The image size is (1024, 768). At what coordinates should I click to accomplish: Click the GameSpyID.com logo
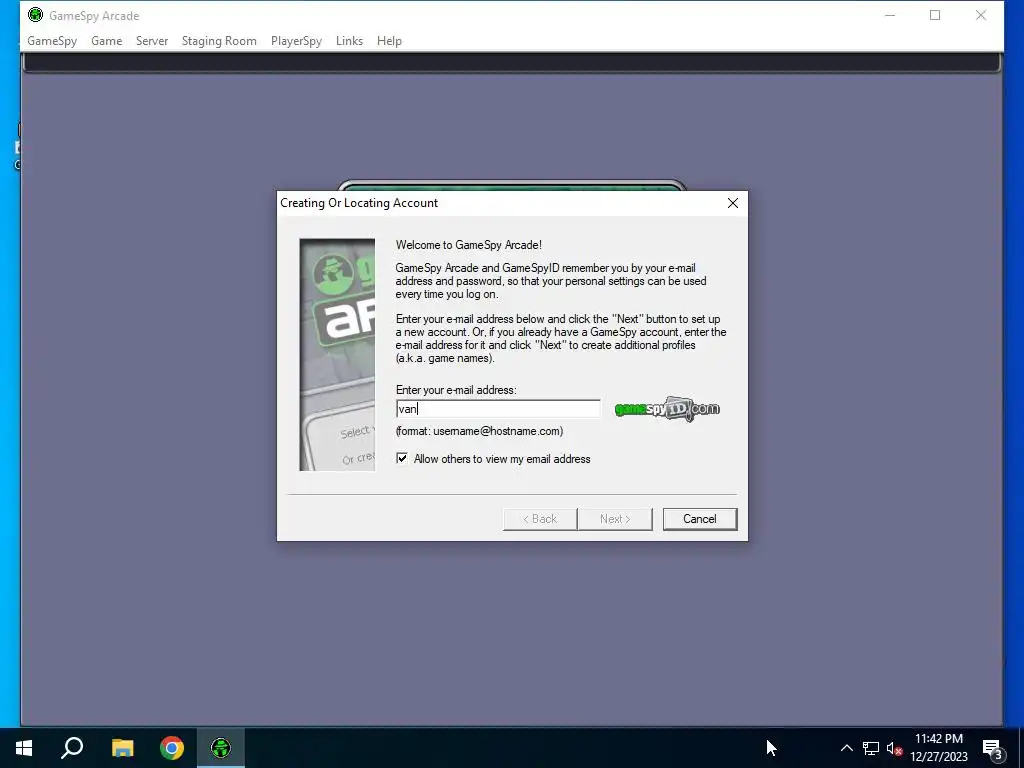tap(667, 409)
